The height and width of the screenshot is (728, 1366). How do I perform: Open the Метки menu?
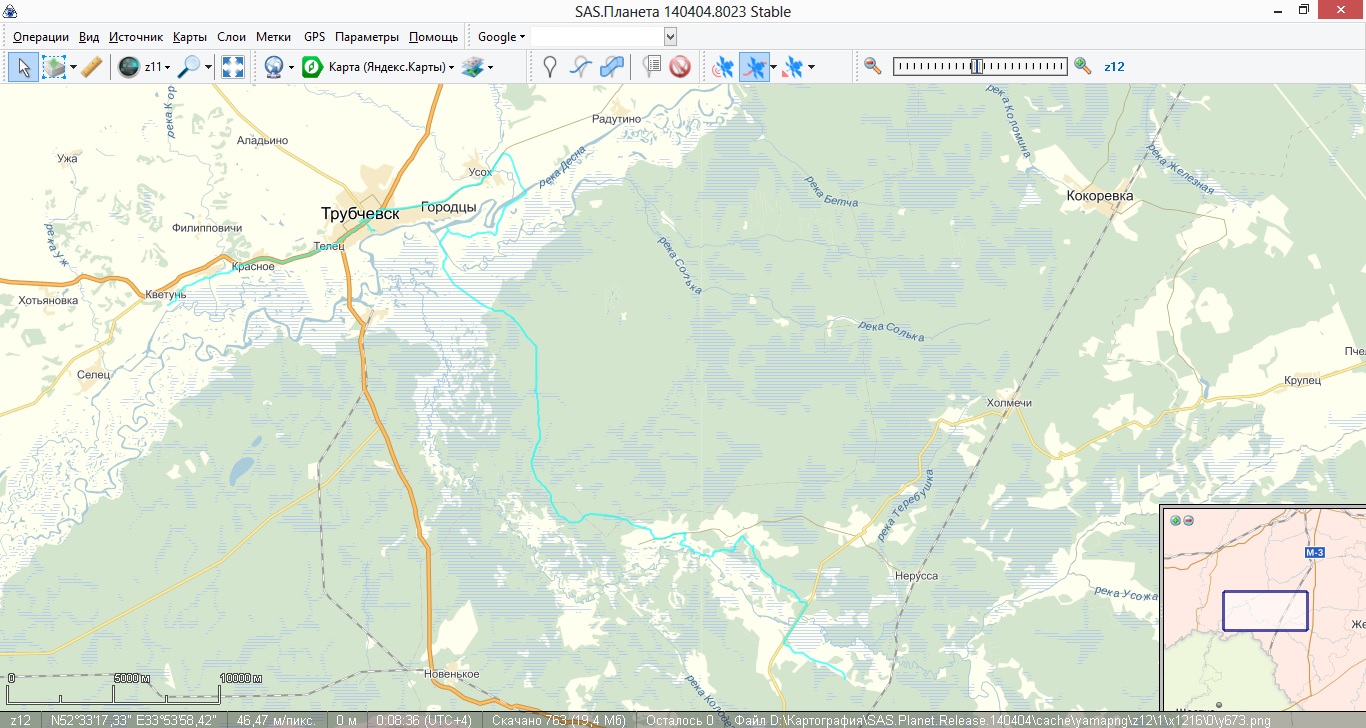pos(273,37)
